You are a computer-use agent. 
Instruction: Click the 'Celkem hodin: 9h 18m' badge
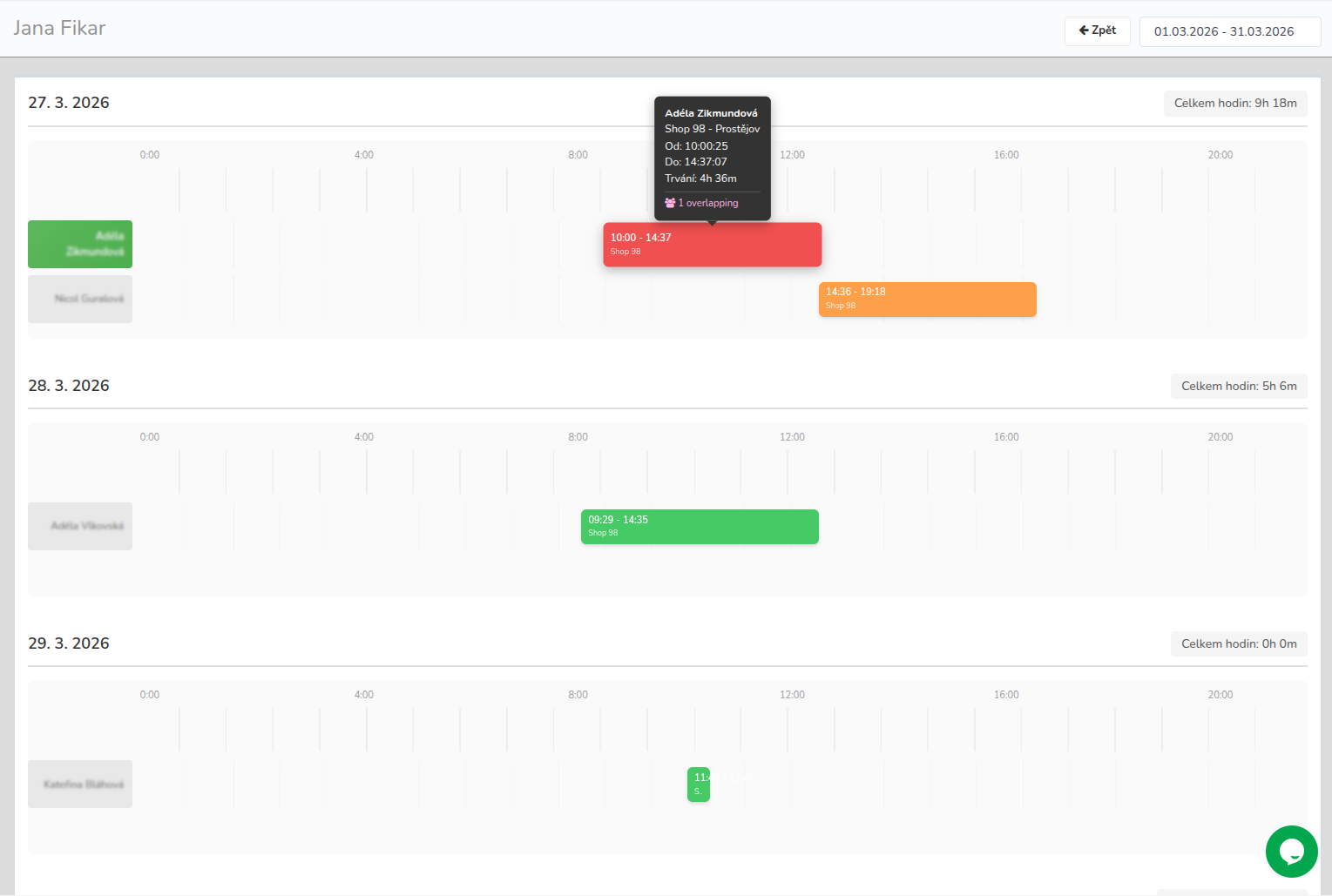[x=1234, y=104]
